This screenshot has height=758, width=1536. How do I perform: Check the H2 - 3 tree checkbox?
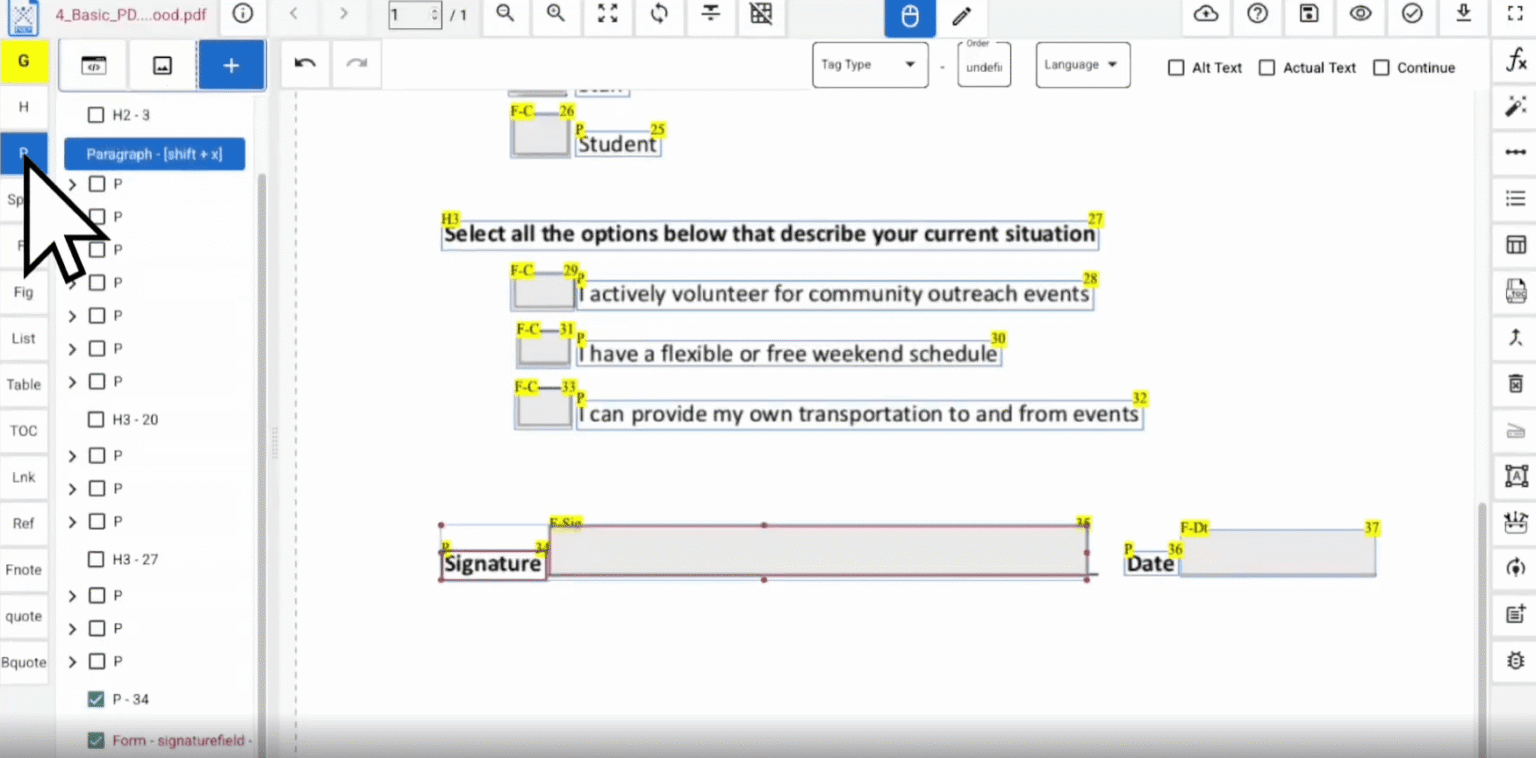pyautogui.click(x=96, y=115)
